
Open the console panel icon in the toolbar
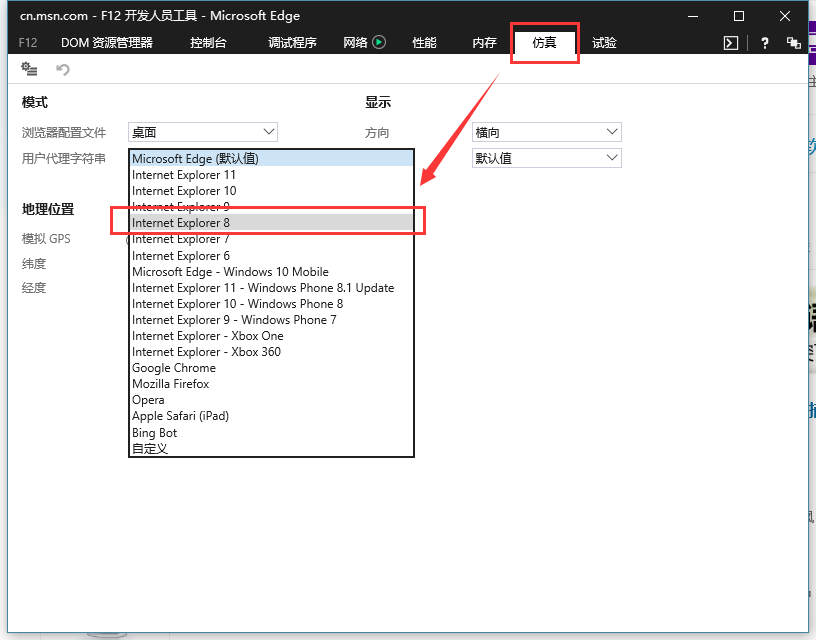[731, 43]
